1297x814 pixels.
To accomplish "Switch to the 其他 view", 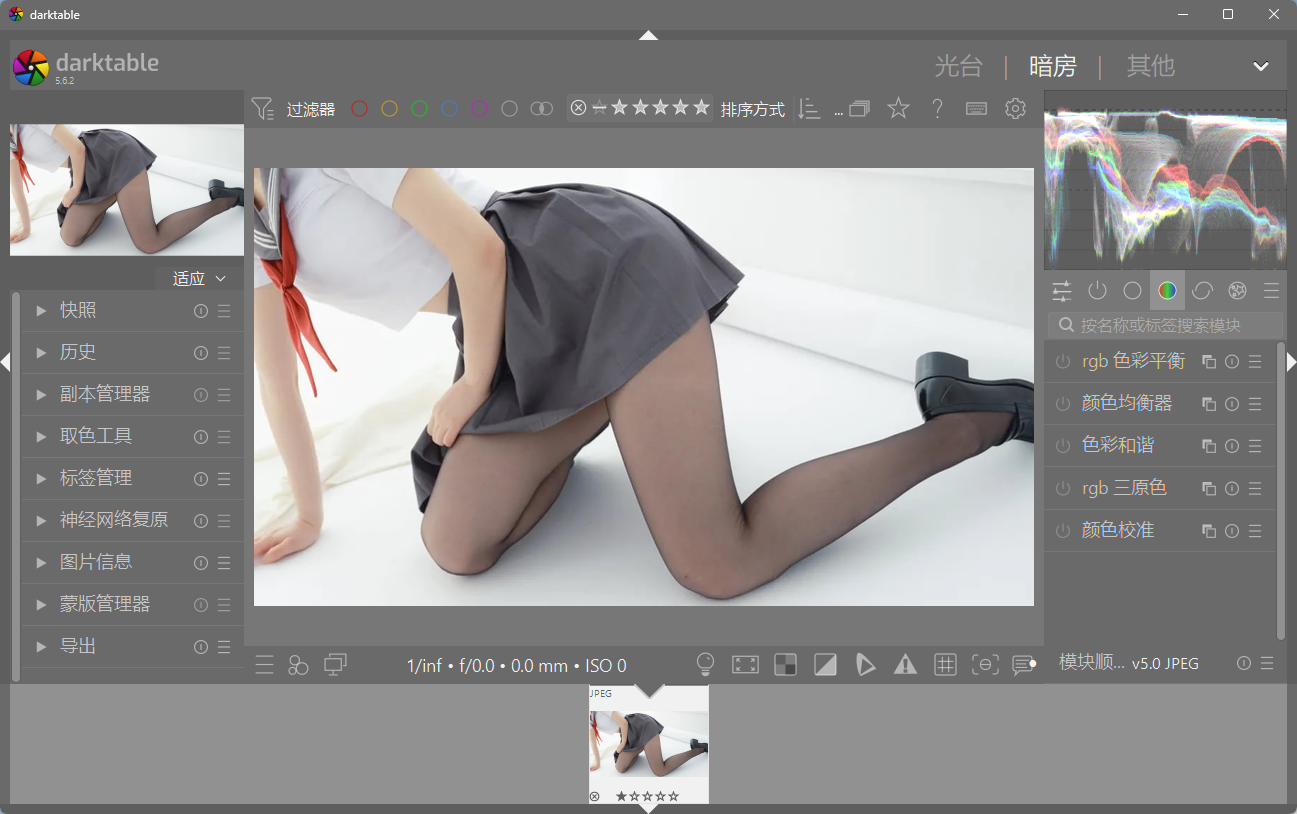I will coord(1150,67).
